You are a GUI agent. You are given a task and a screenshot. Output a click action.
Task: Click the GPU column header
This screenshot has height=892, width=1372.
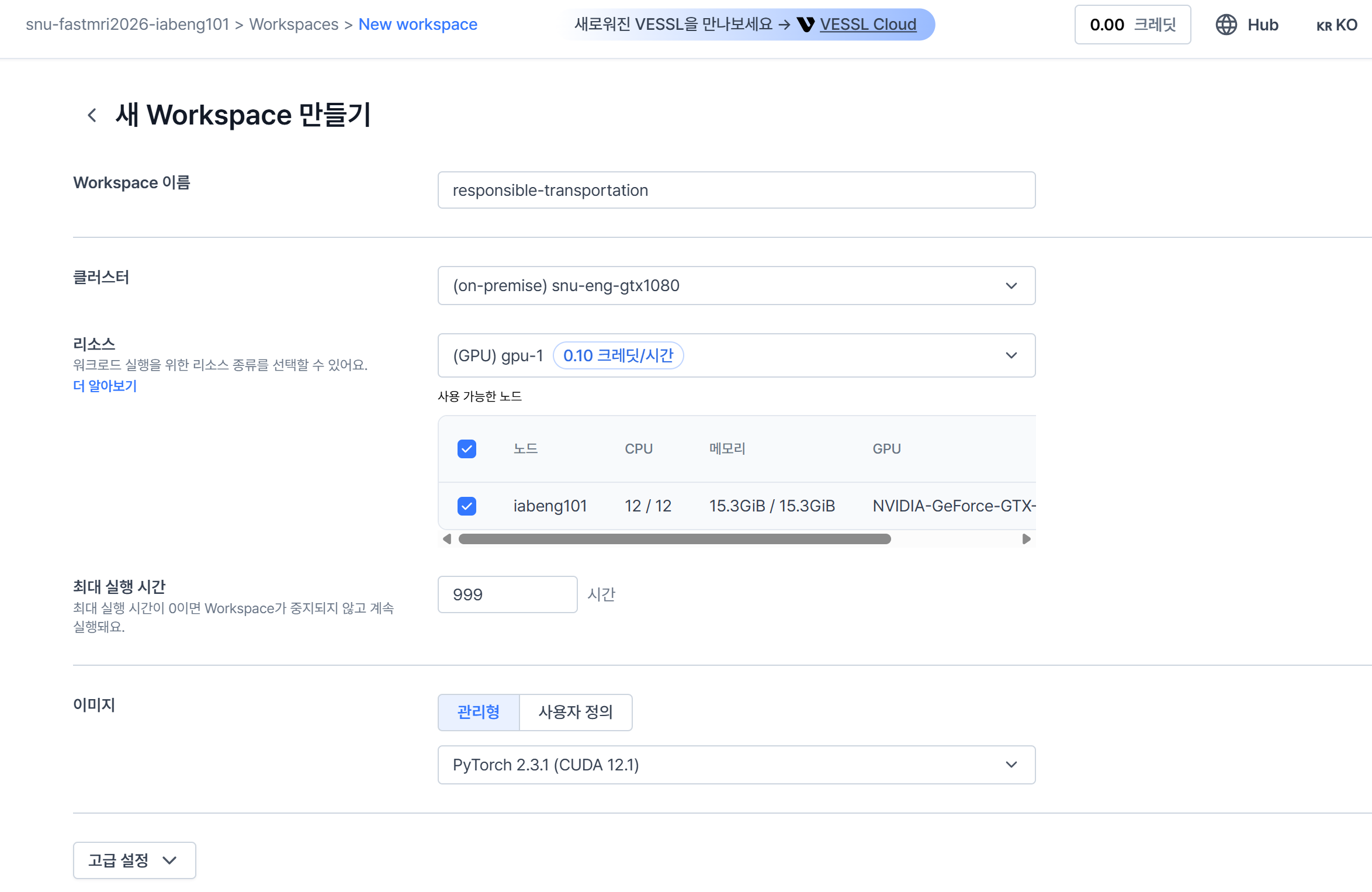pyautogui.click(x=887, y=449)
